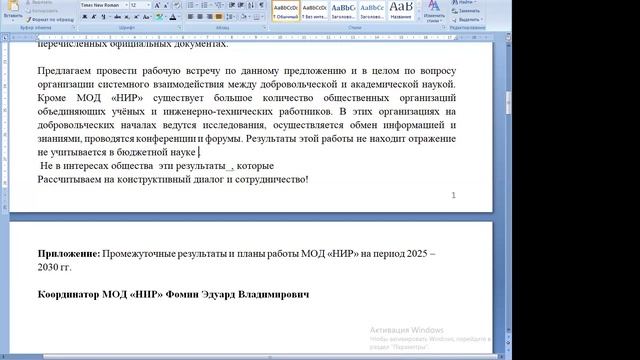Toggle underline formatting
640x360 pixels.
(x=103, y=17)
